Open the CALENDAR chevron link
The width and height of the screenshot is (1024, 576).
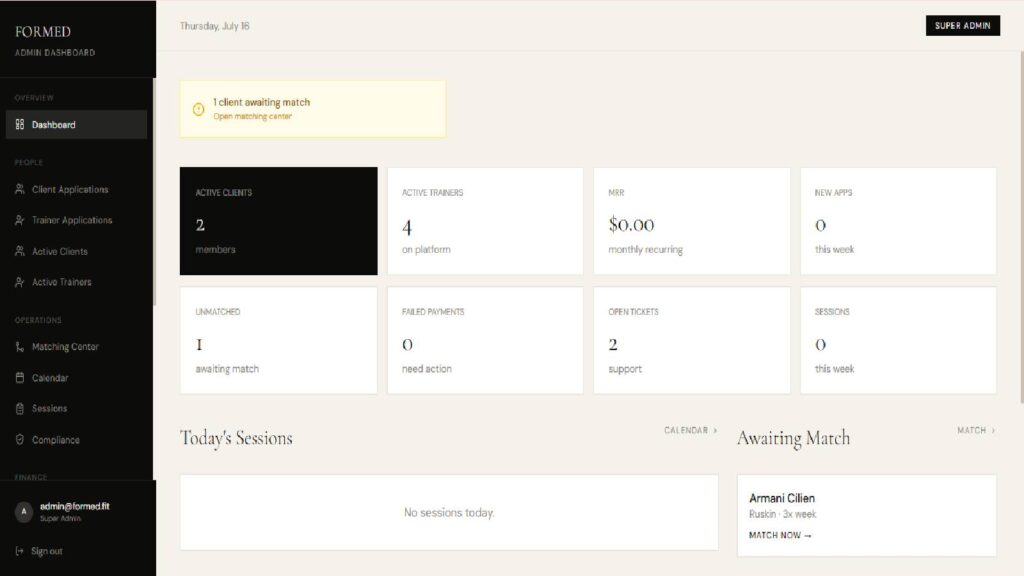(691, 430)
